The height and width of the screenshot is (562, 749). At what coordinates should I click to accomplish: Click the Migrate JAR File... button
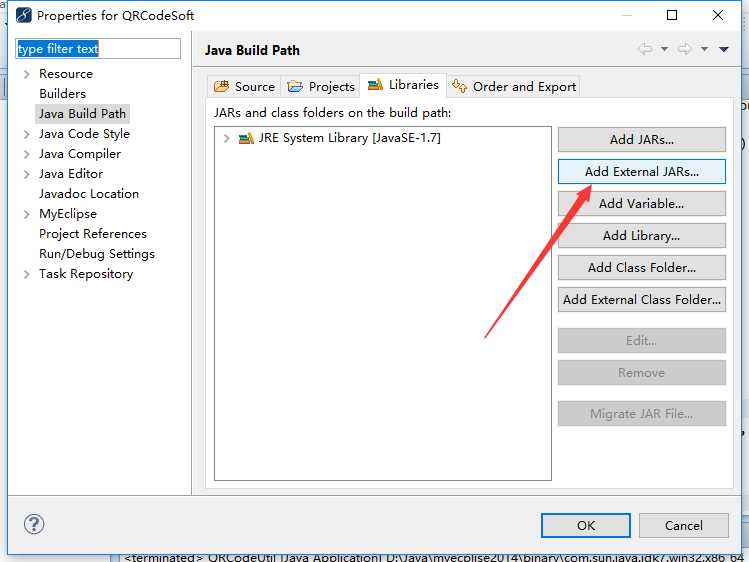coord(642,414)
